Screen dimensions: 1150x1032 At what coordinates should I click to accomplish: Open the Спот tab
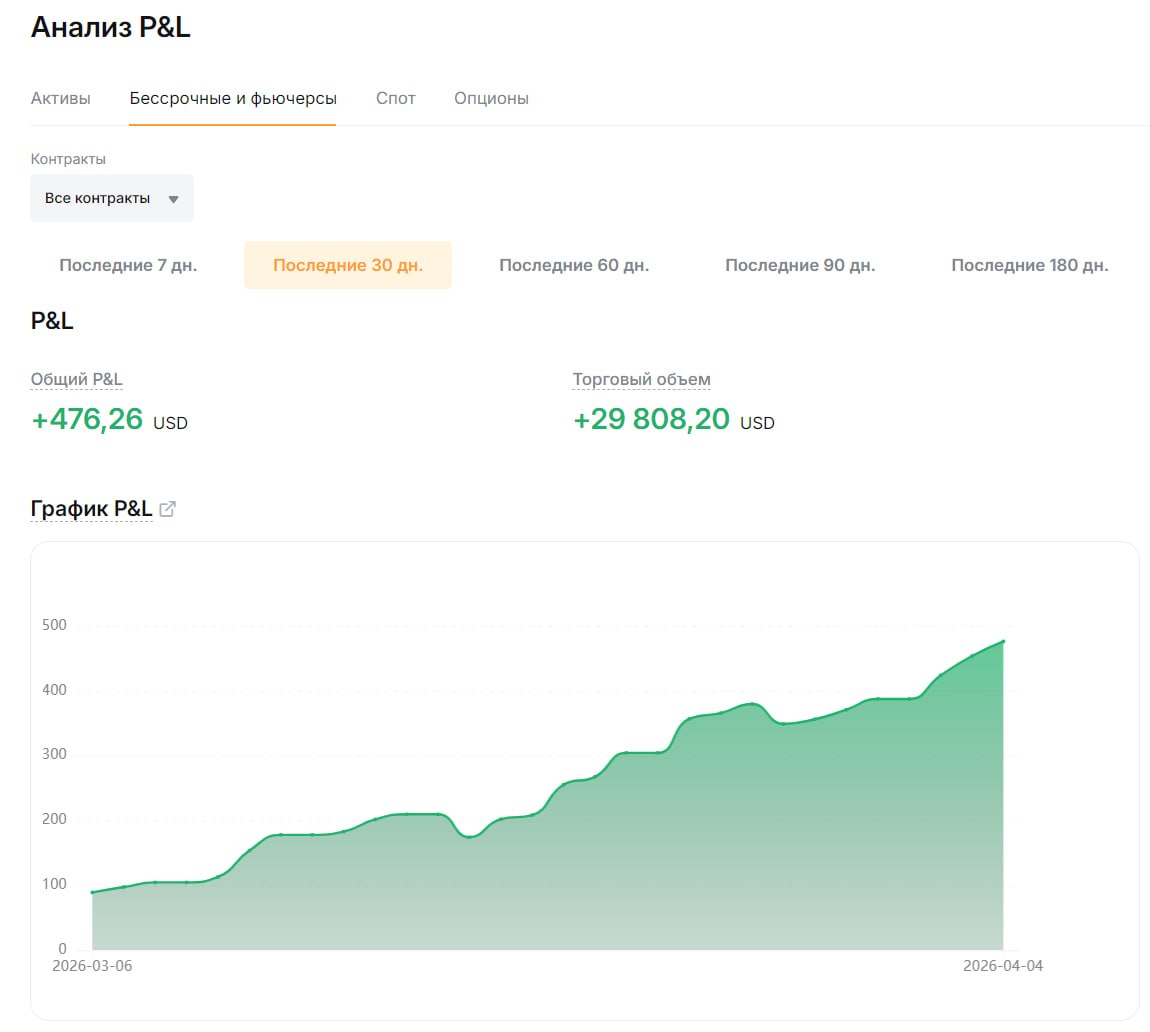396,98
